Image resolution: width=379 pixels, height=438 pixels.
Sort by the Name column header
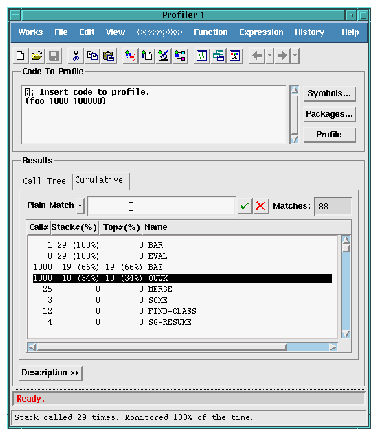point(156,227)
